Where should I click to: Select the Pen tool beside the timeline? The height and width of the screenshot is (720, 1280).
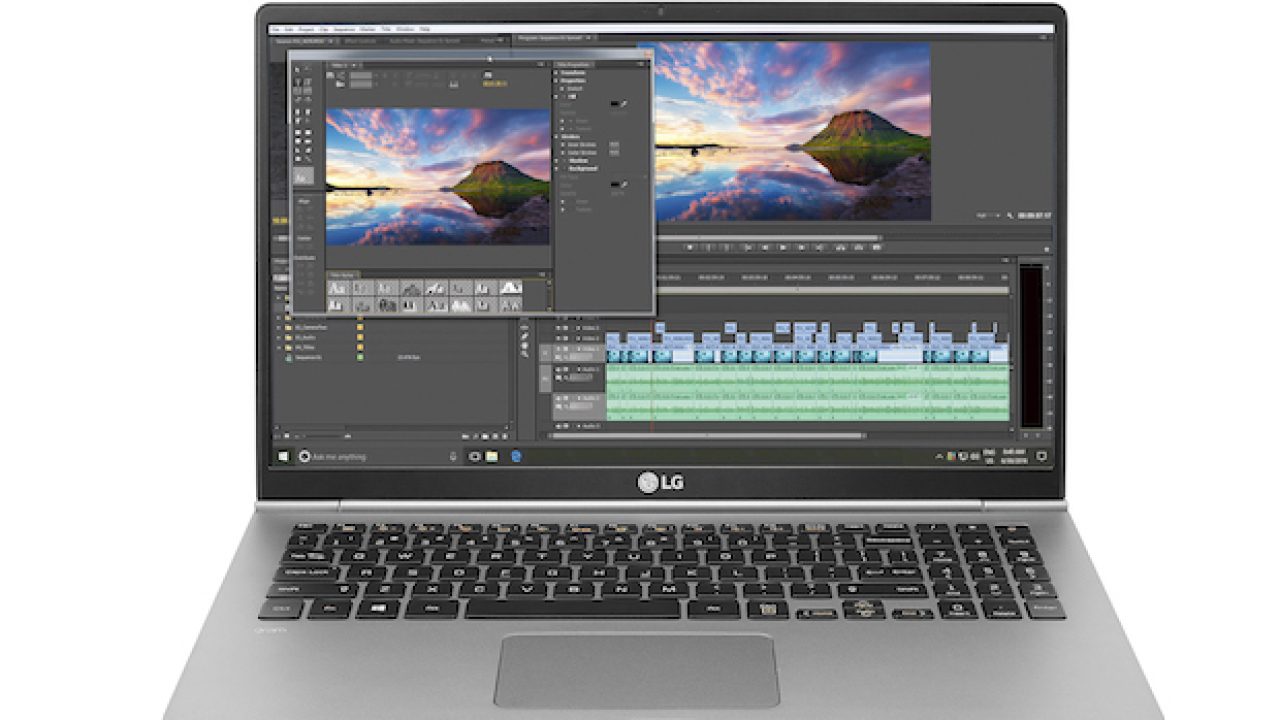point(525,336)
